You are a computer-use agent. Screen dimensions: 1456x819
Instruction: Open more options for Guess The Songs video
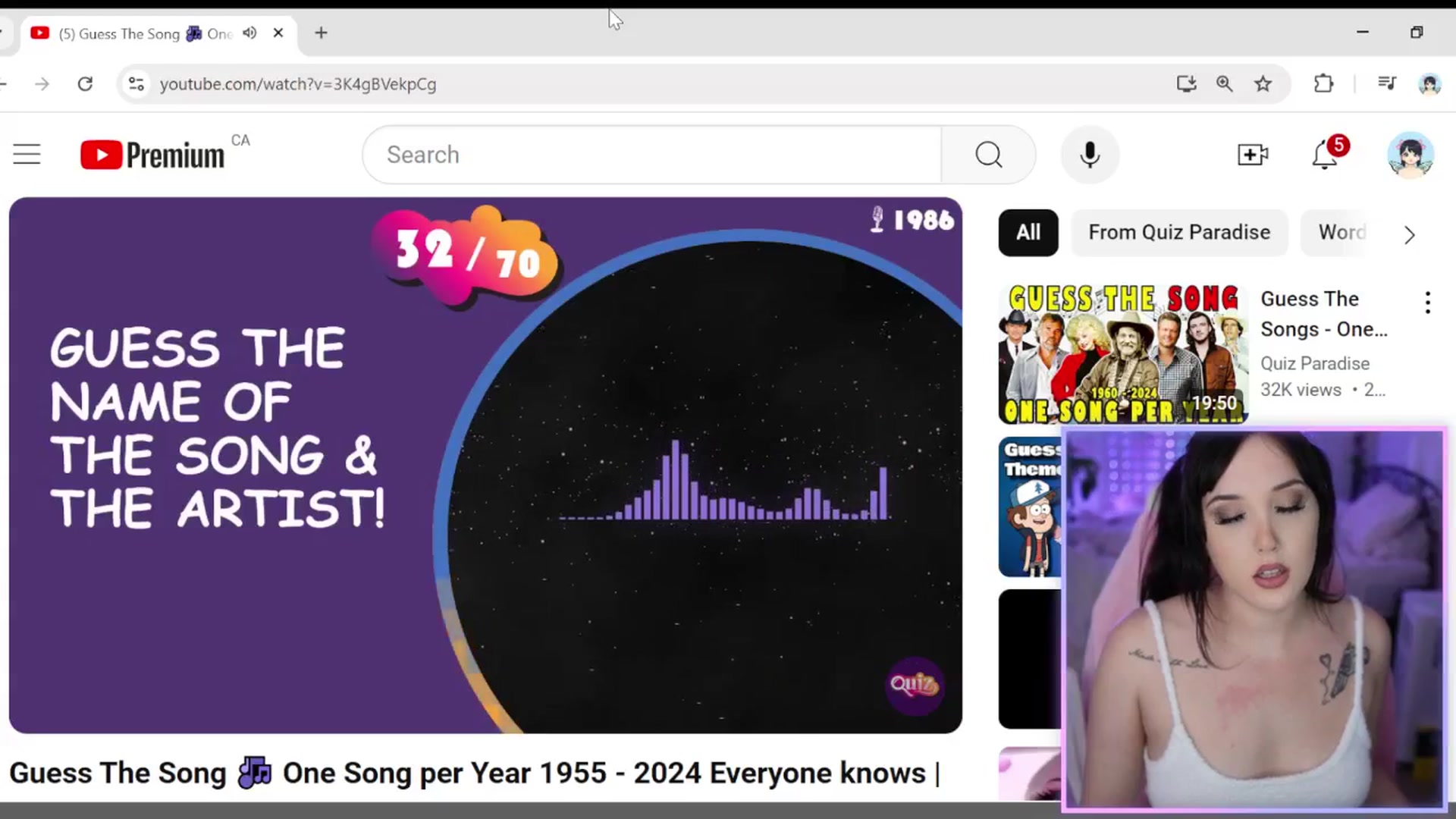(x=1427, y=303)
